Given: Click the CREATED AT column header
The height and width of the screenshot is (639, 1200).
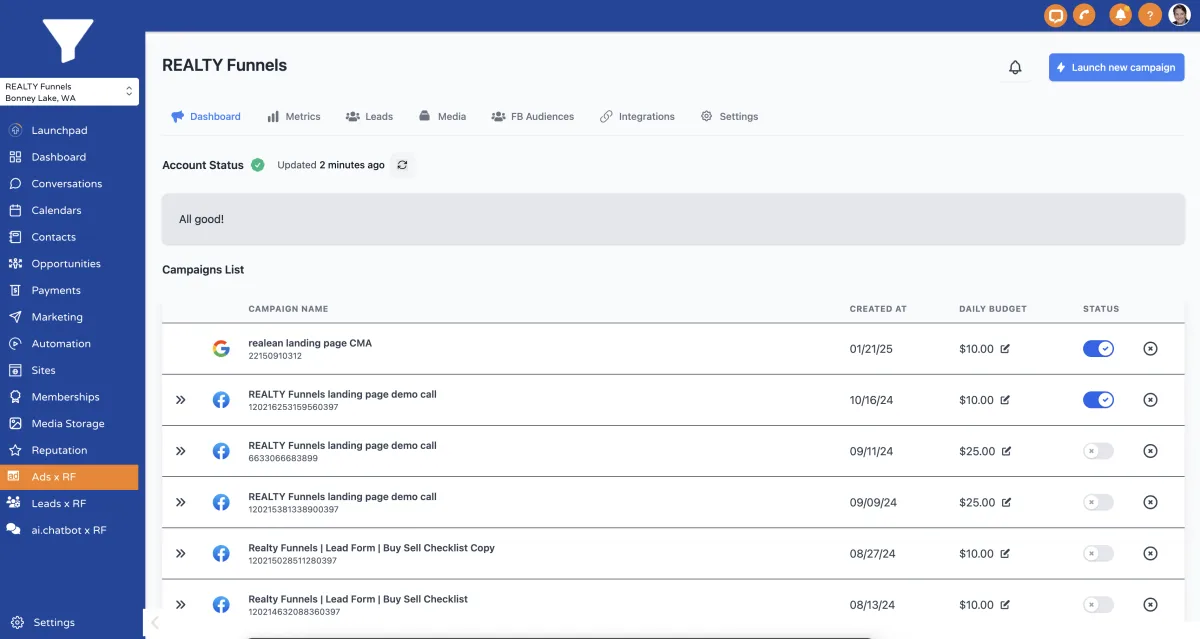Looking at the screenshot, I should pyautogui.click(x=878, y=309).
